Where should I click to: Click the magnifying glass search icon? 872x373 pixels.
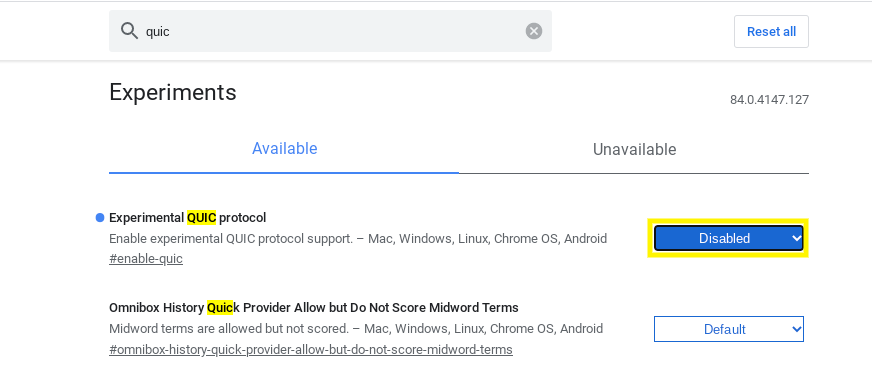tap(129, 31)
